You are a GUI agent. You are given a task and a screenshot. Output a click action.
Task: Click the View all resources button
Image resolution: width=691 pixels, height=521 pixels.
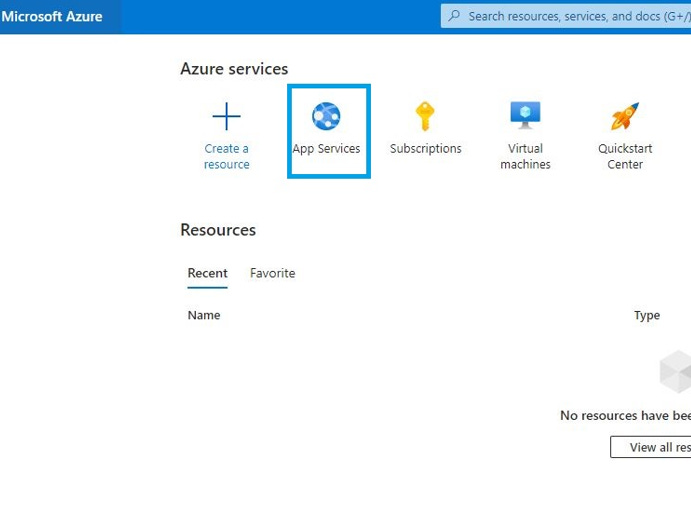[650, 447]
